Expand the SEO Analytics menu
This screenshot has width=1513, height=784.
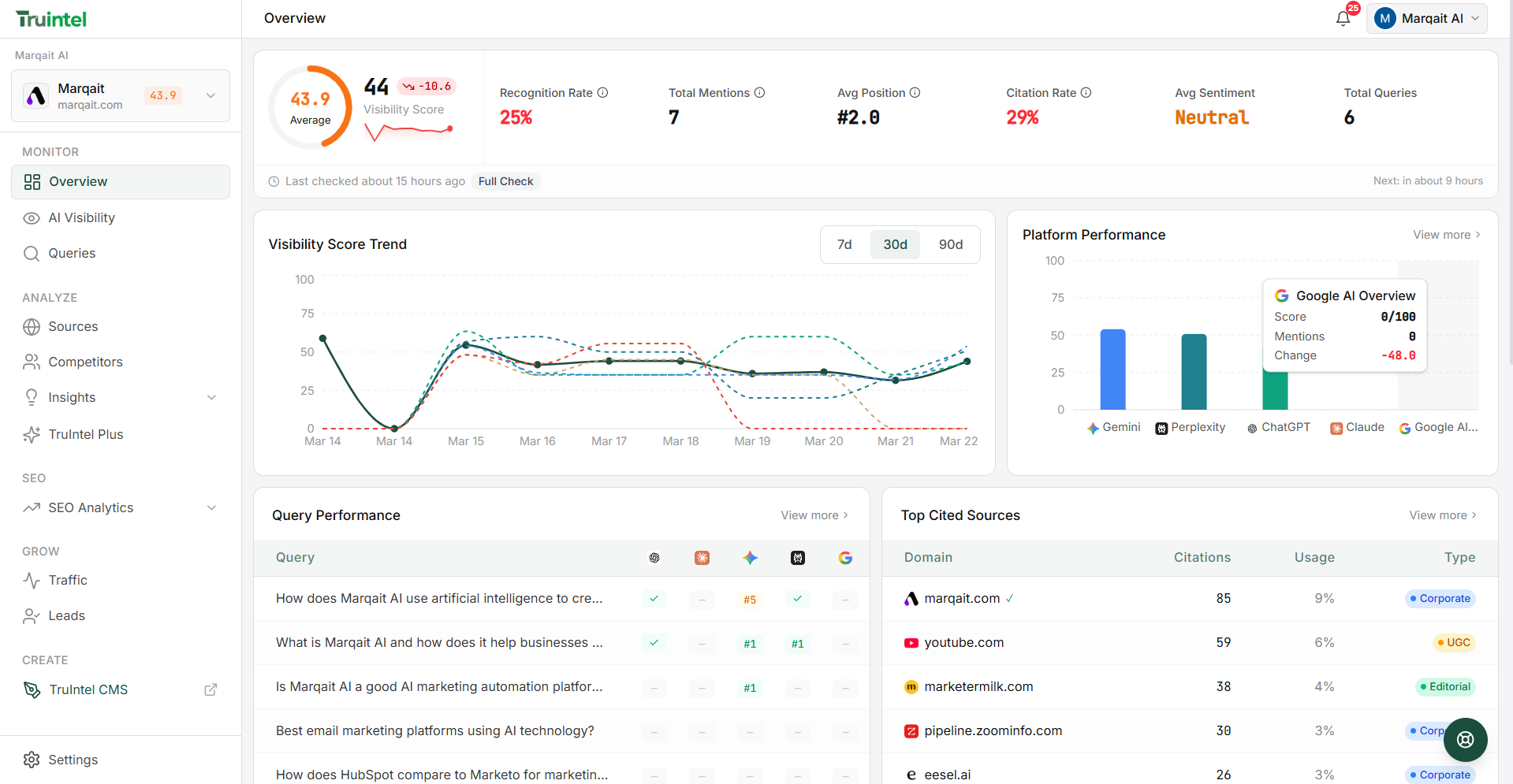pos(211,507)
